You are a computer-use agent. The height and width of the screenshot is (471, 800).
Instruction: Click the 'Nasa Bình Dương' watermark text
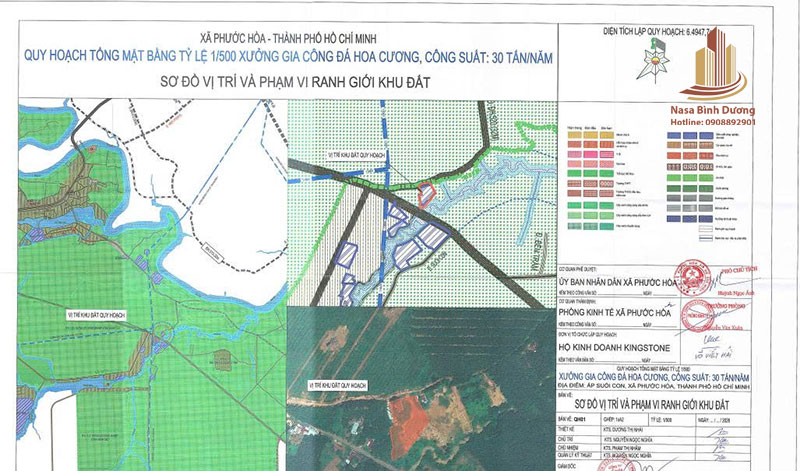(712, 110)
